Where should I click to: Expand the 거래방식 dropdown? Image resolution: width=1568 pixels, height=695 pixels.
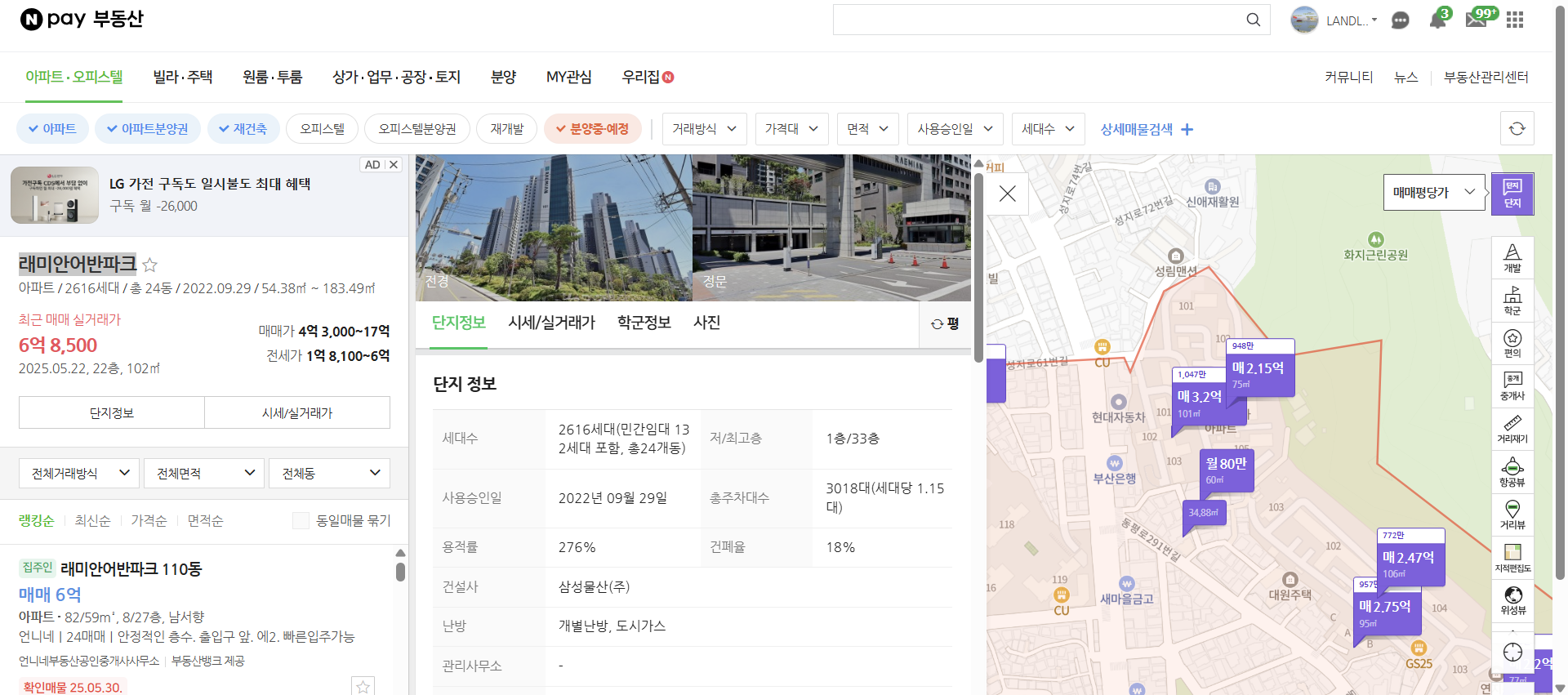pos(704,128)
